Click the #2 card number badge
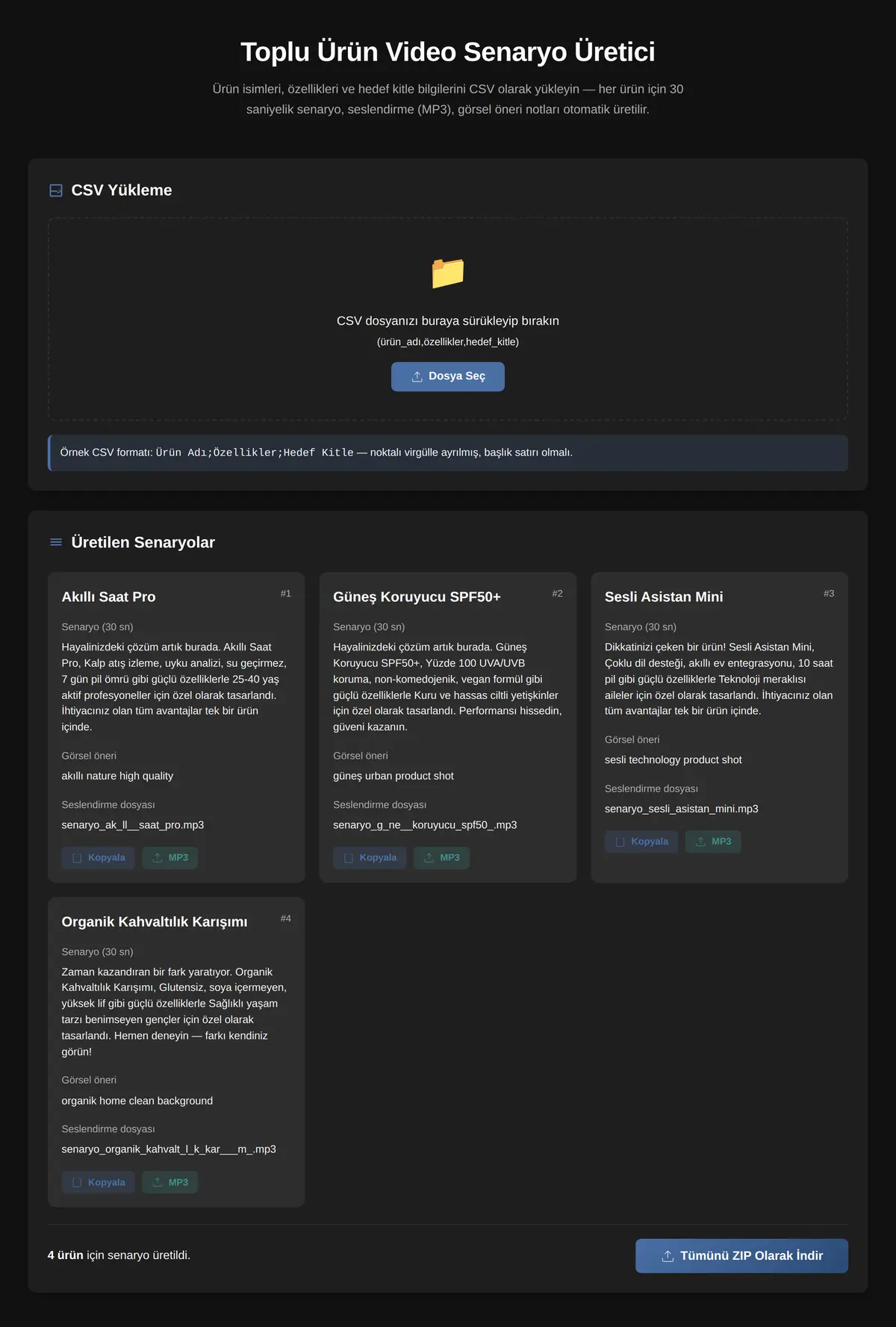 [x=558, y=594]
